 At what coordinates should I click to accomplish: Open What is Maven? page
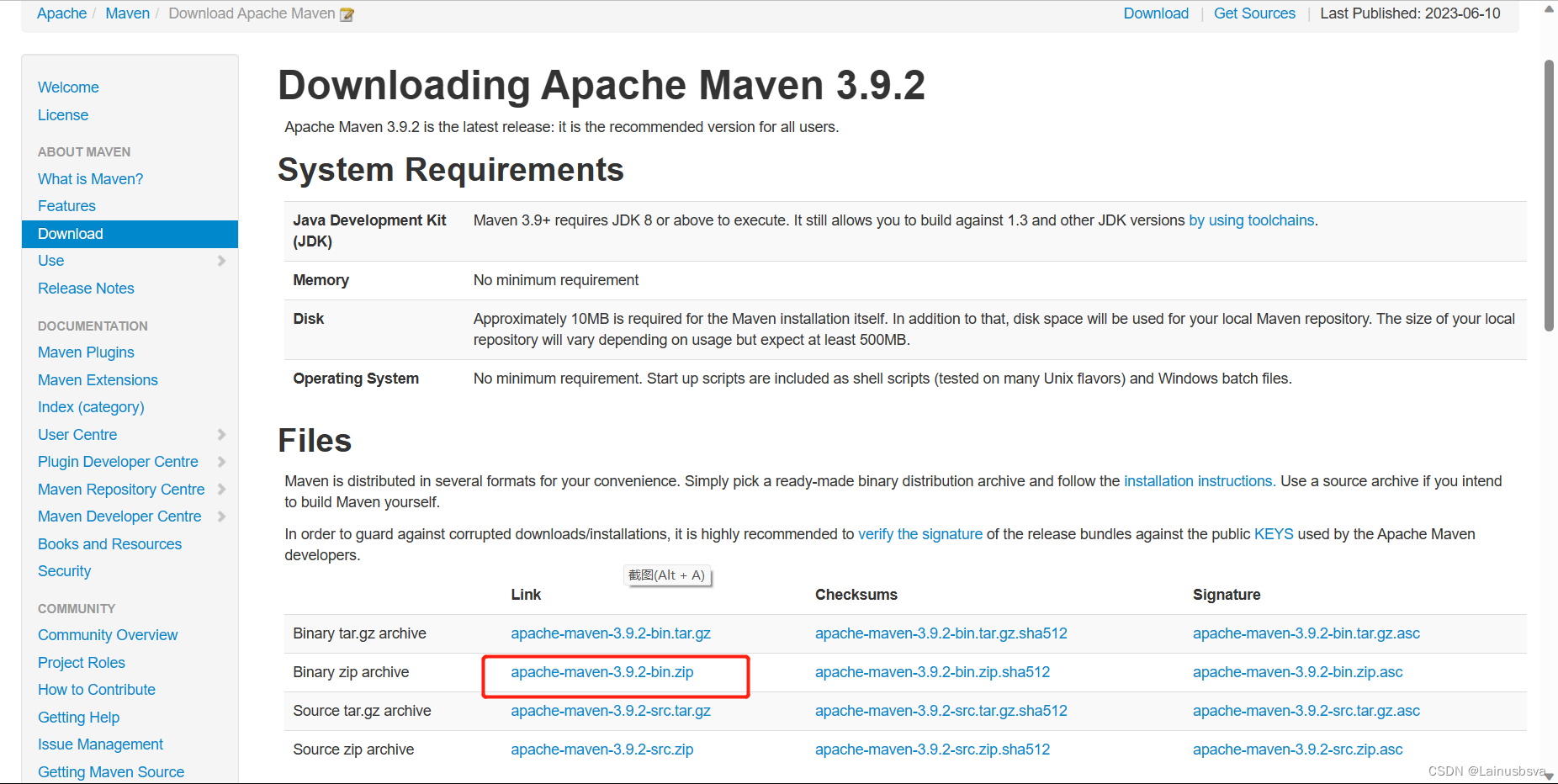90,179
